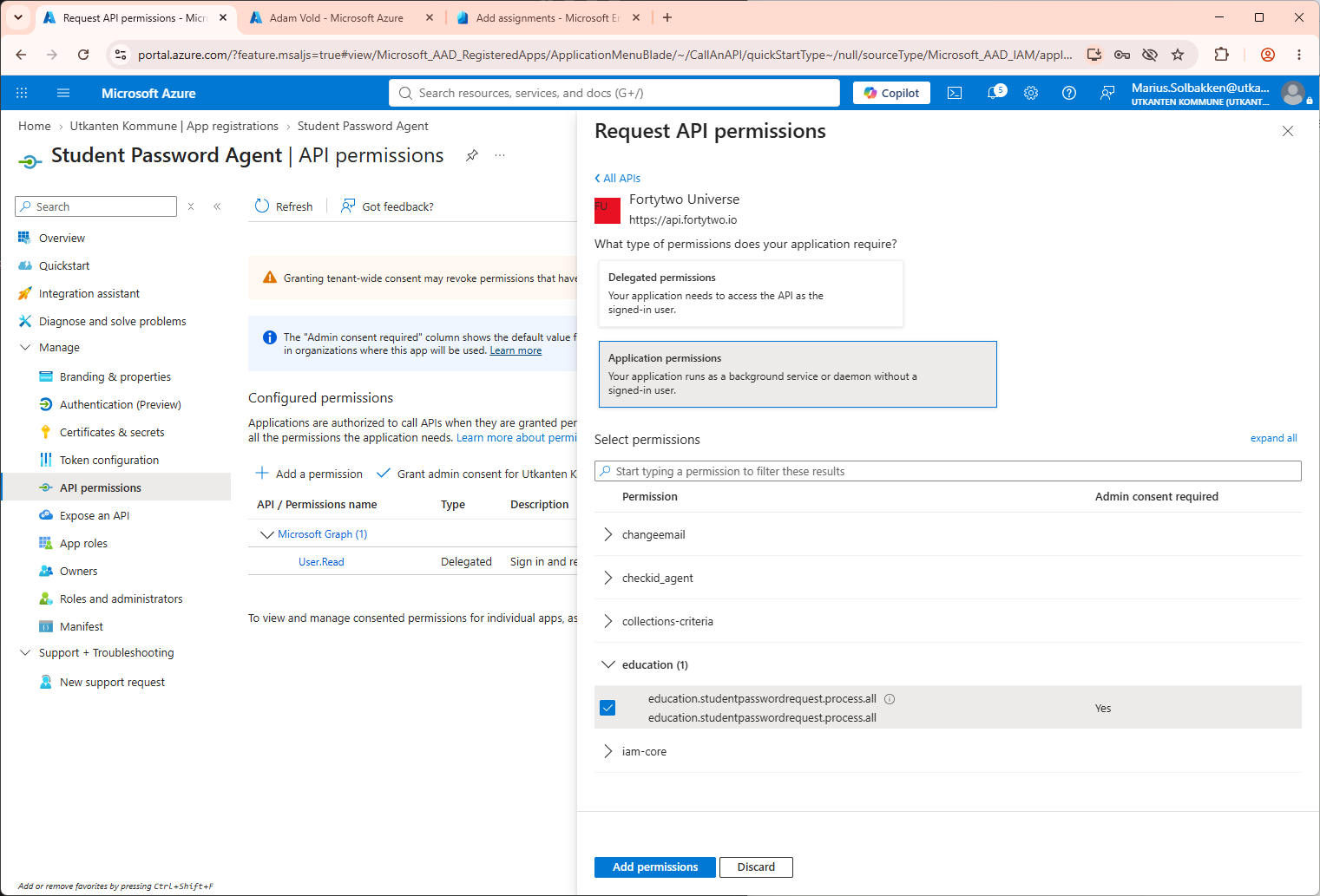This screenshot has height=896, width=1320.
Task: Switch to the Add assignments browser tab
Action: click(548, 17)
